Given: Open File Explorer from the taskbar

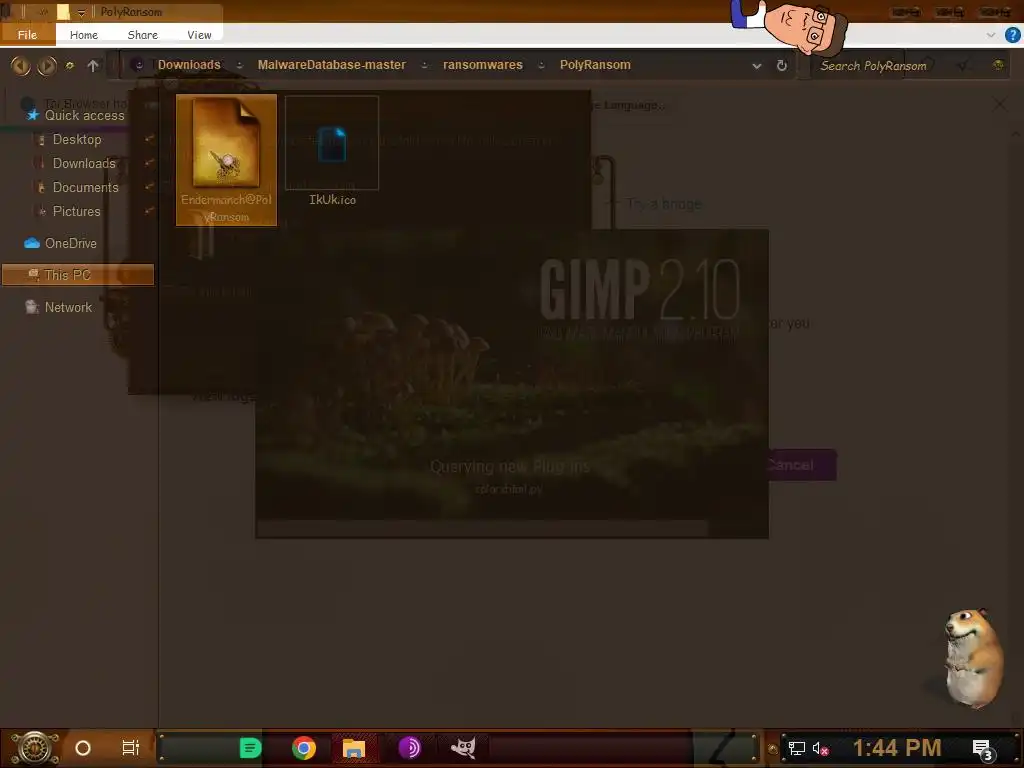Looking at the screenshot, I should (354, 748).
